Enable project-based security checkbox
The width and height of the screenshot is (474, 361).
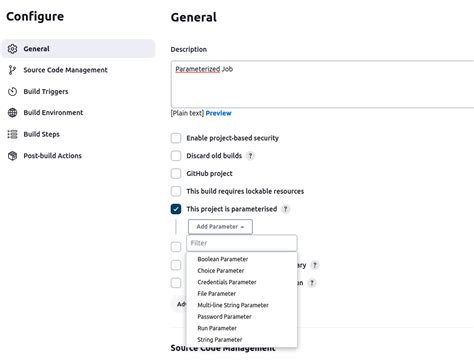176,138
